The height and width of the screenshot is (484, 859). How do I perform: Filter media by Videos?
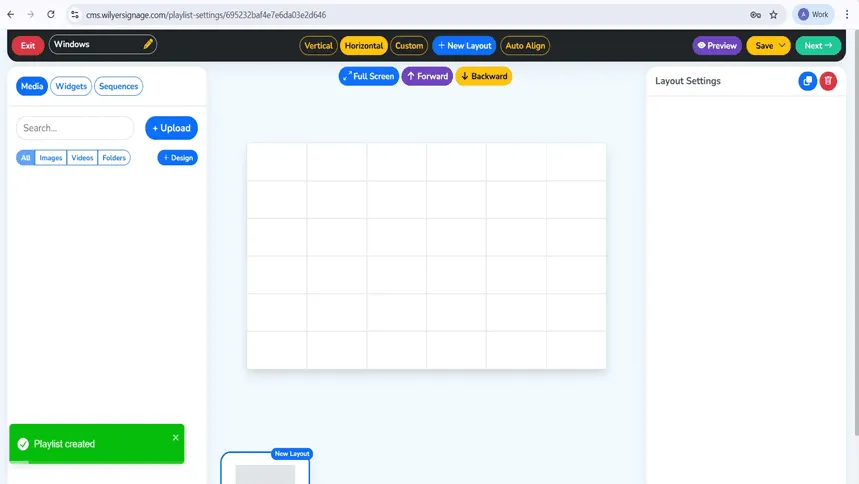pos(82,158)
